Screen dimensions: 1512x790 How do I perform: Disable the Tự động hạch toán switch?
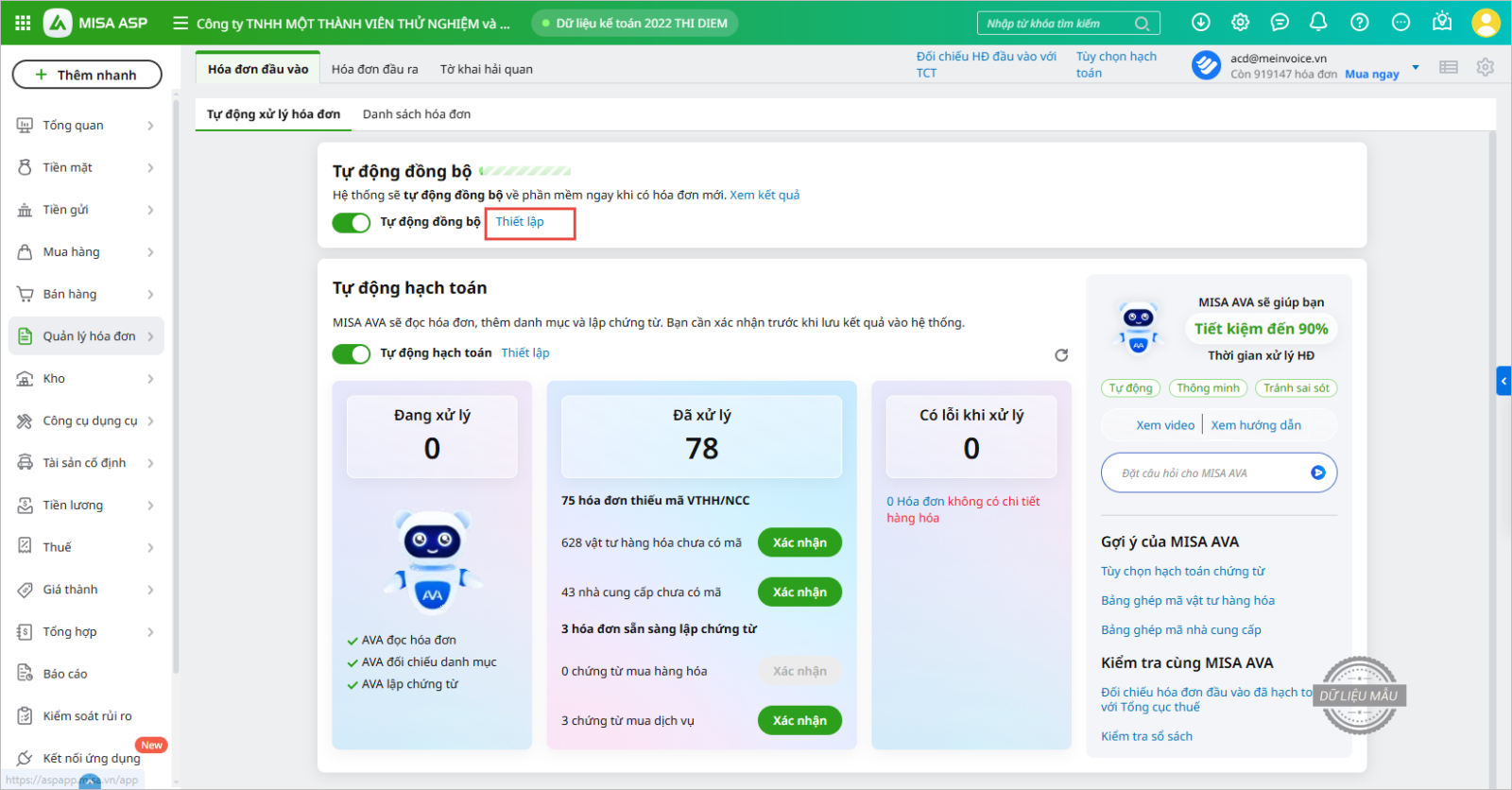coord(352,353)
